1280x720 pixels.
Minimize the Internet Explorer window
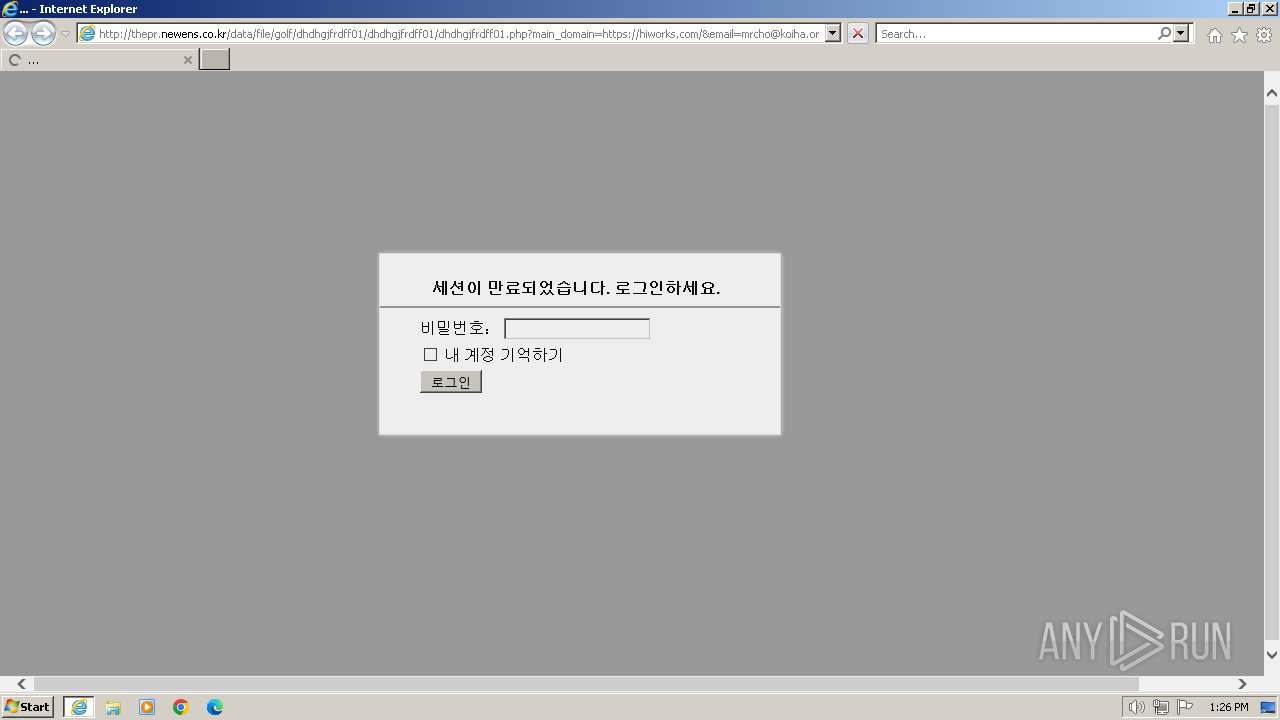(1235, 9)
